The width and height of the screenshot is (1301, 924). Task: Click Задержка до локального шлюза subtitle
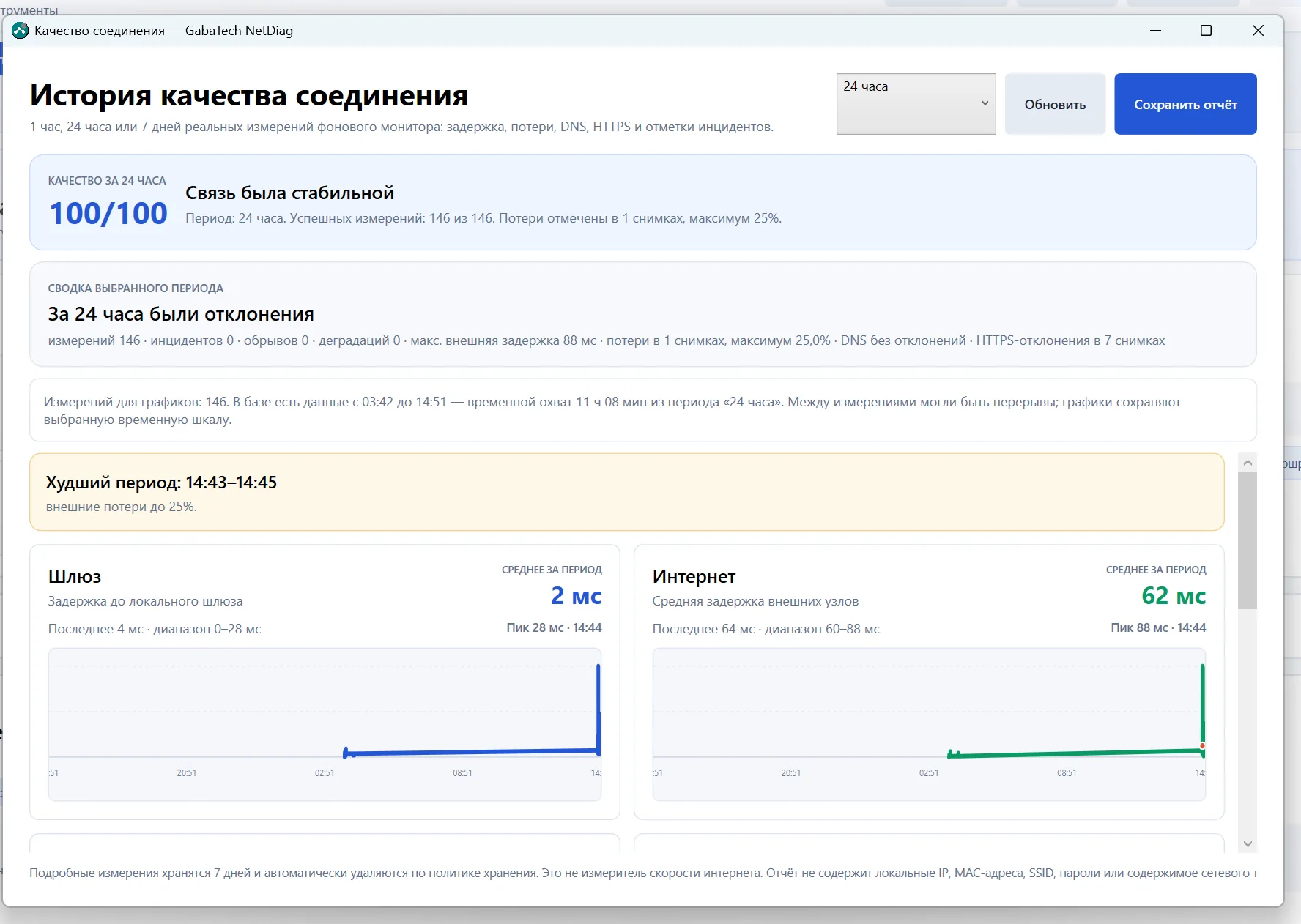pyautogui.click(x=146, y=601)
